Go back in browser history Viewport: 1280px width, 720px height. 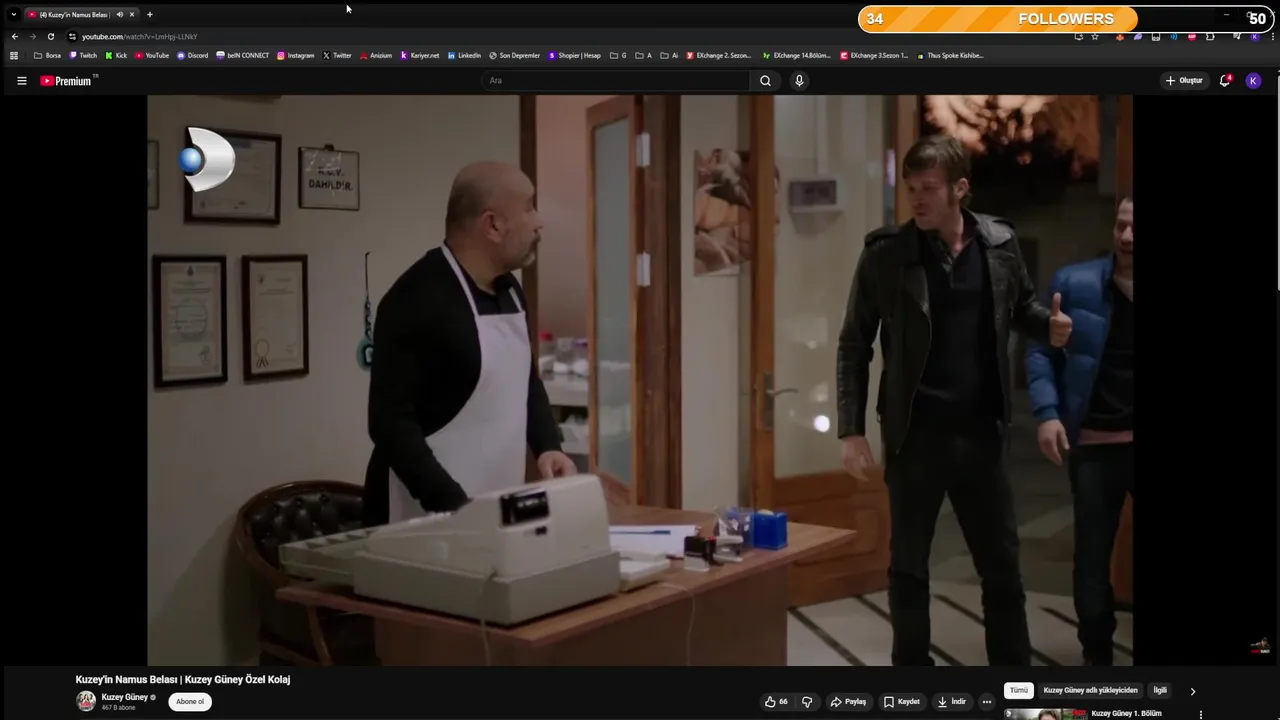point(14,36)
